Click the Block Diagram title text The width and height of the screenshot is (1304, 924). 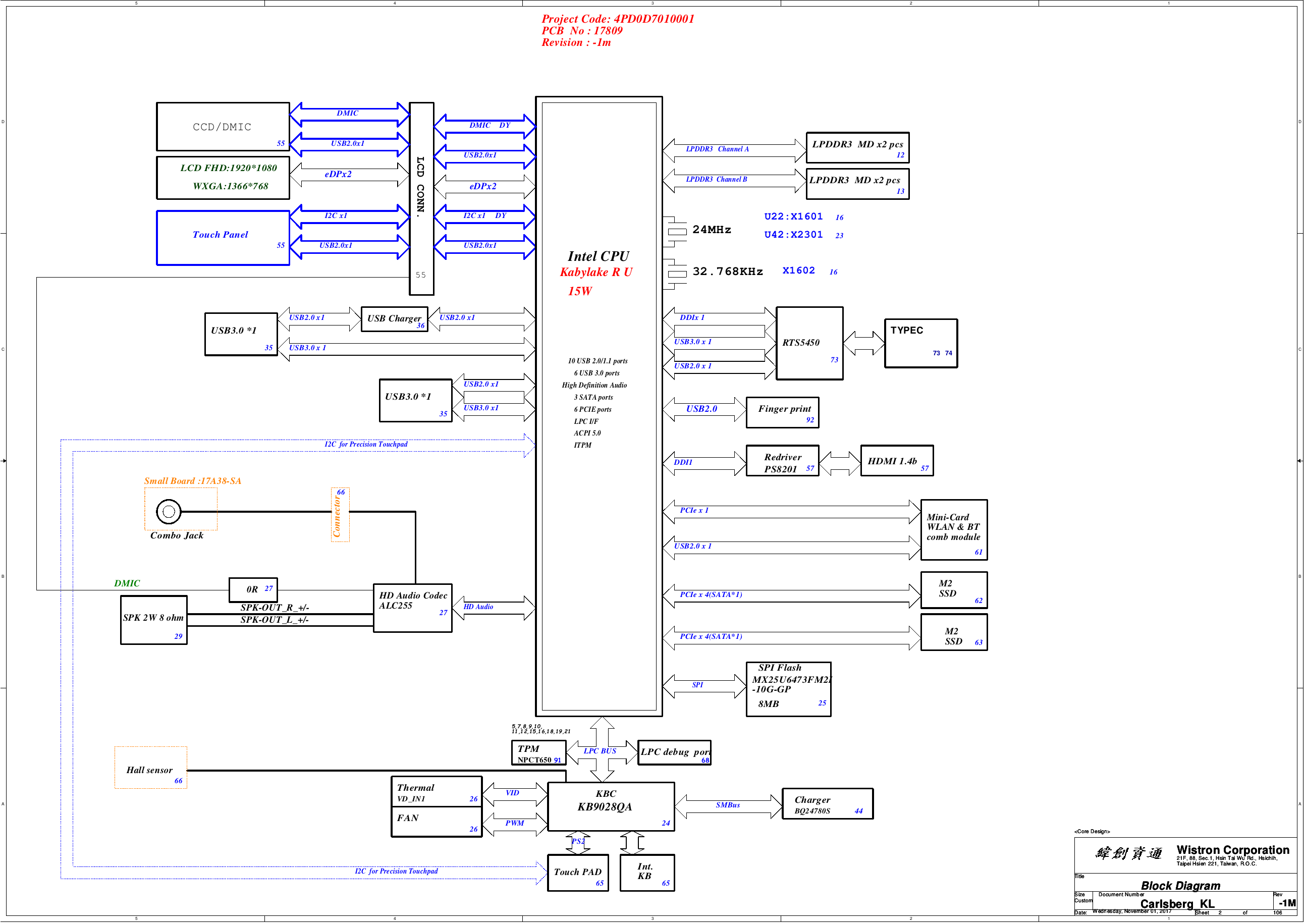[x=1180, y=885]
